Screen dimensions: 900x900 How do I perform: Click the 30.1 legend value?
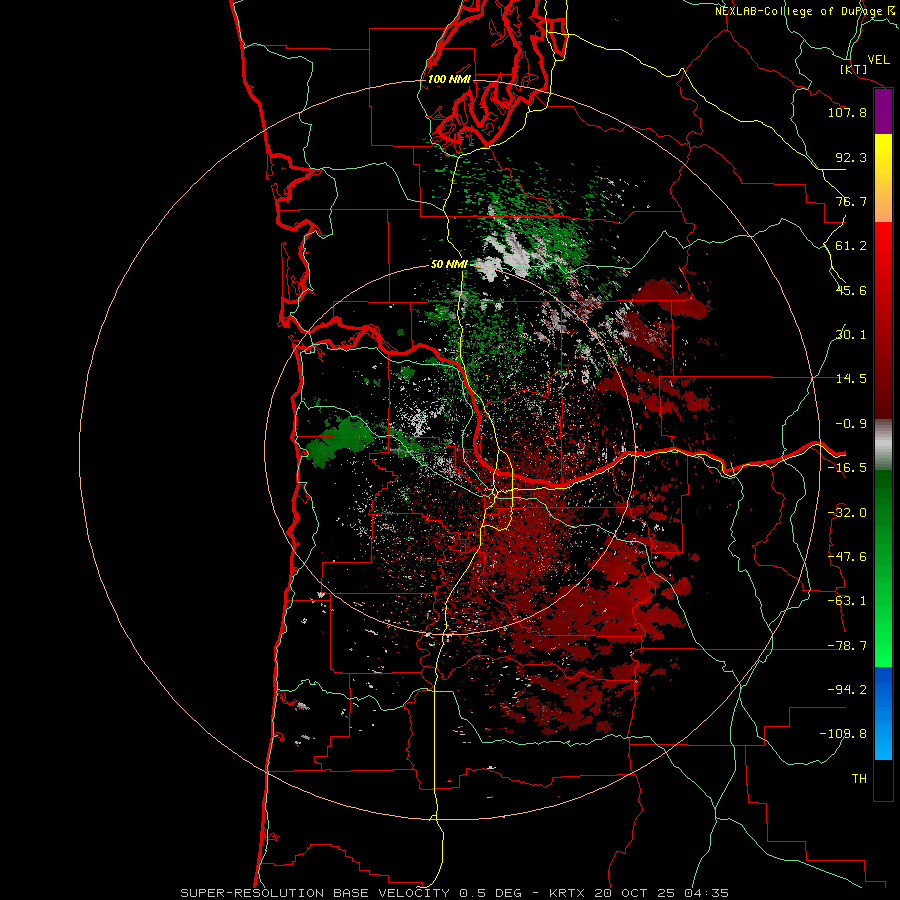pos(851,335)
